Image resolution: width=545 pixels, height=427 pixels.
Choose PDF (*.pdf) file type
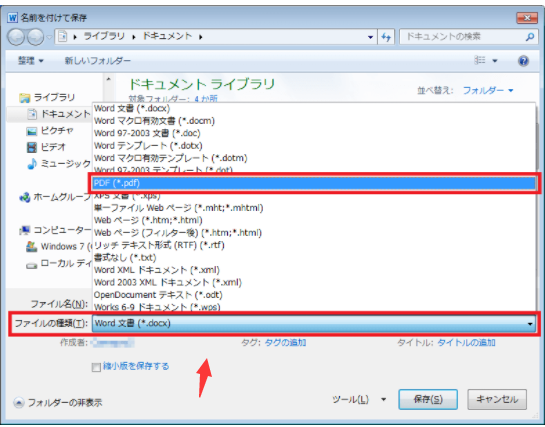(314, 183)
